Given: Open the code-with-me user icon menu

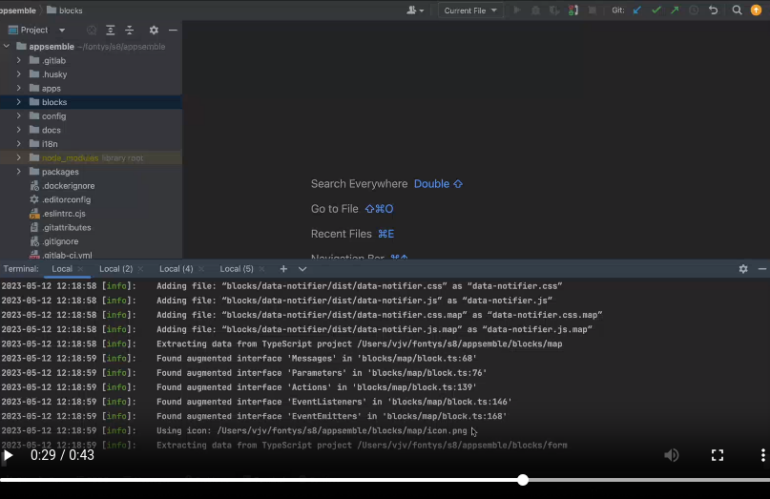Looking at the screenshot, I should click(415, 10).
